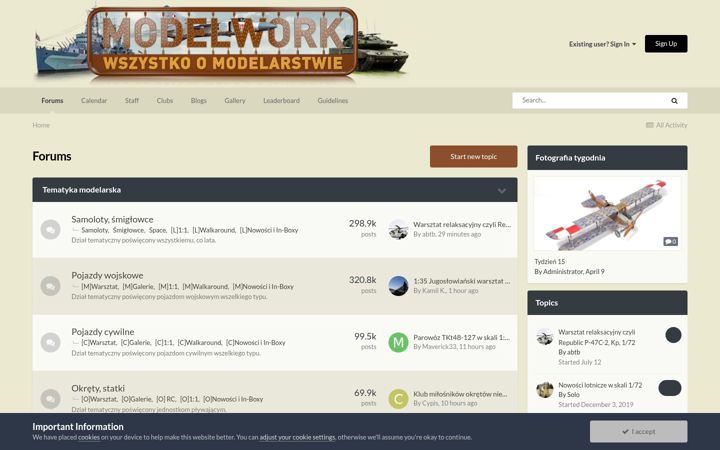Click the Tematyka modelarska category header title
Image resolution: width=720 pixels, height=450 pixels.
click(x=82, y=190)
